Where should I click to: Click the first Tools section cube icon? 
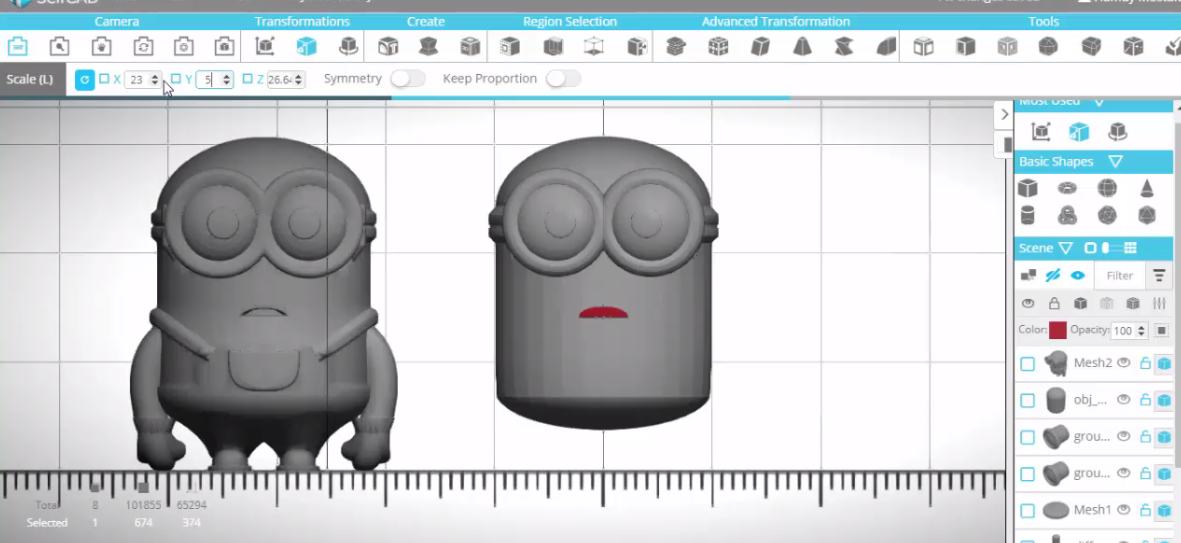click(923, 47)
